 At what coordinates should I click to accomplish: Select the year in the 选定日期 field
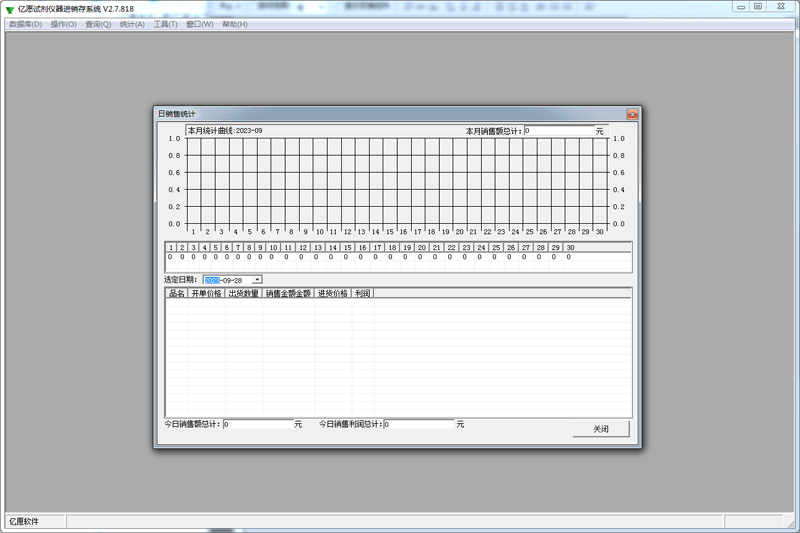pos(212,280)
